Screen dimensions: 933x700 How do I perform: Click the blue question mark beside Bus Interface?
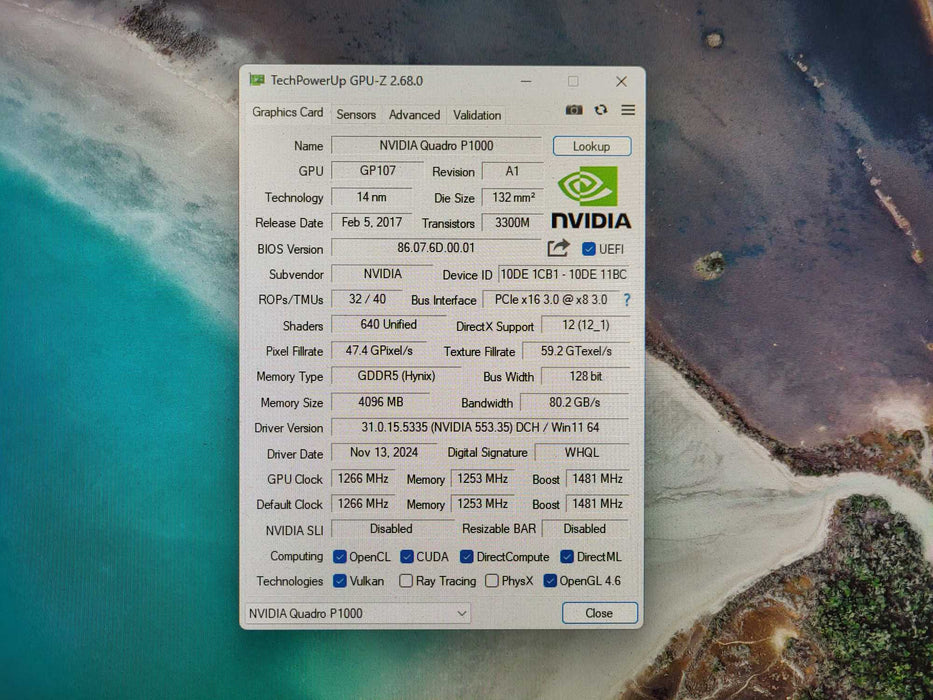click(x=625, y=299)
